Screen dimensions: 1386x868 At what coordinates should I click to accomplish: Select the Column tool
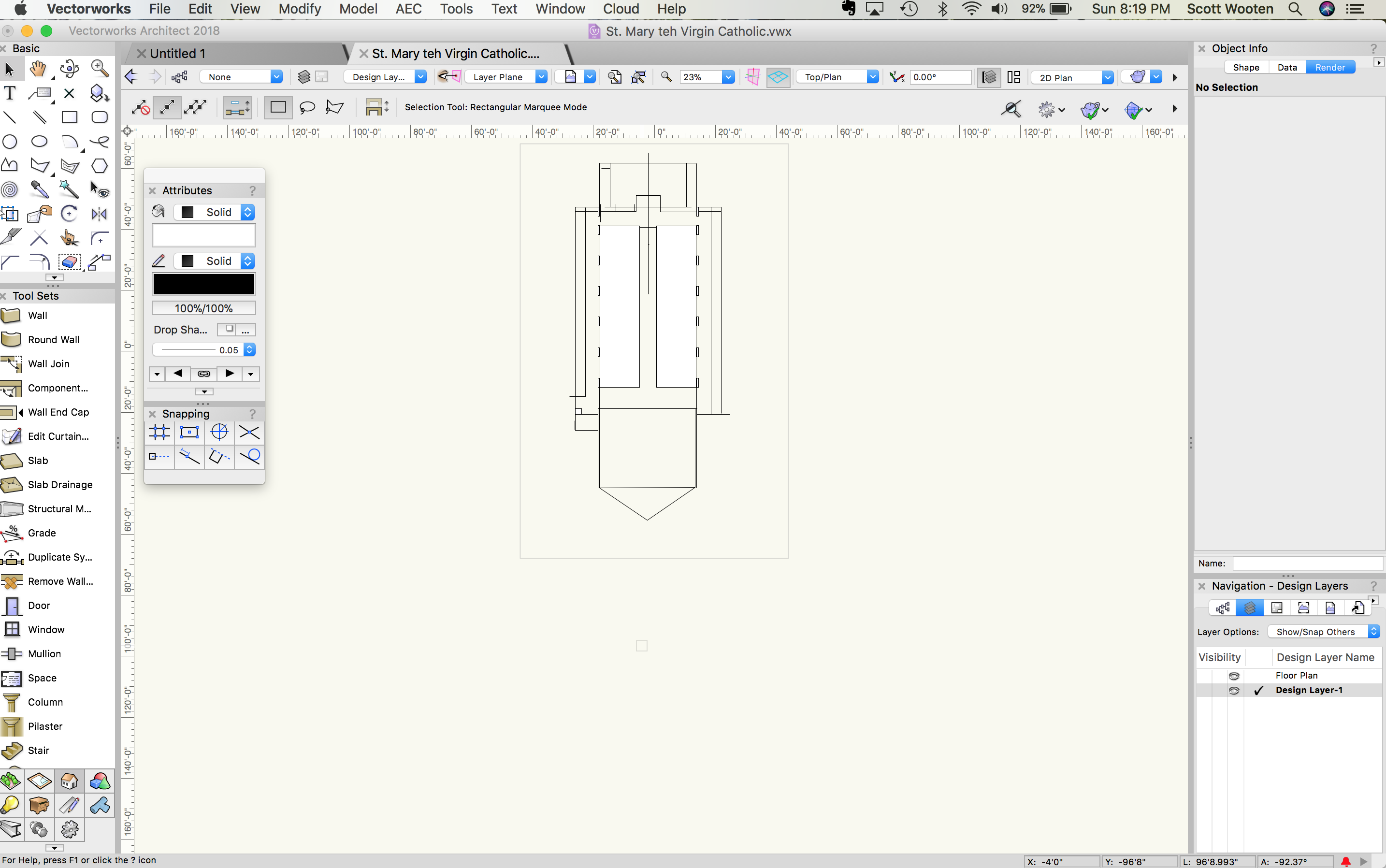tap(46, 702)
